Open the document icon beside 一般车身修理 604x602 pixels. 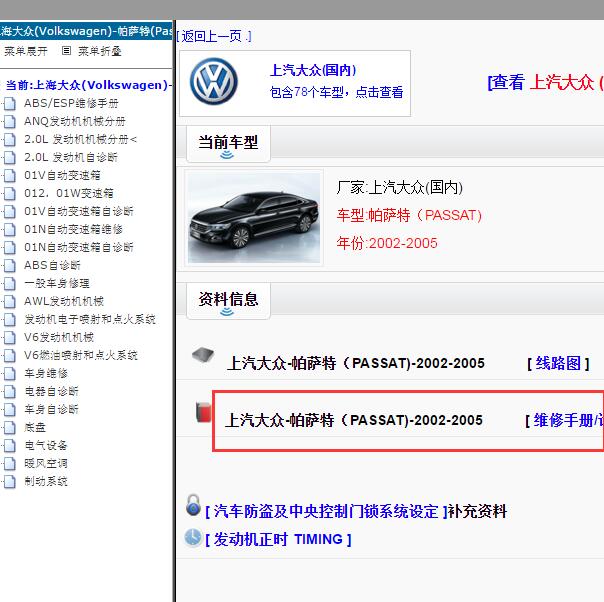pos(10,284)
